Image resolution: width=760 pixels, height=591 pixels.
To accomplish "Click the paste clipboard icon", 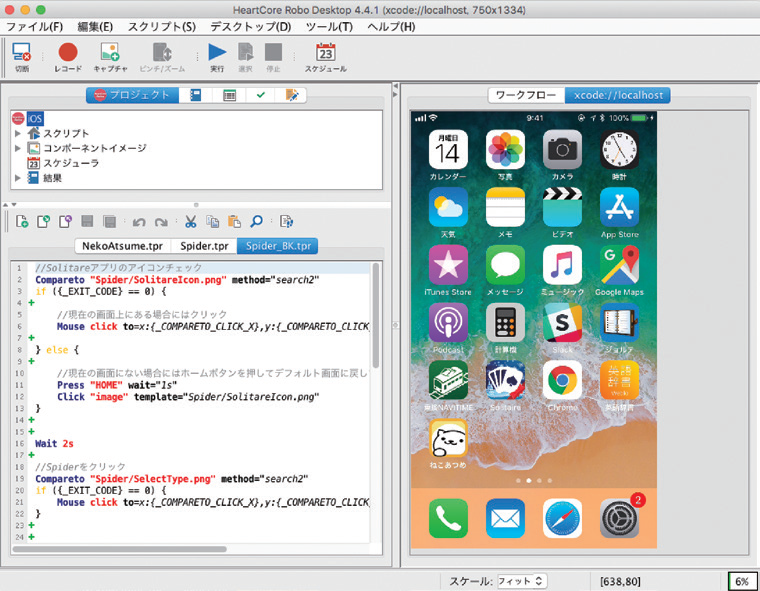I will (x=234, y=222).
